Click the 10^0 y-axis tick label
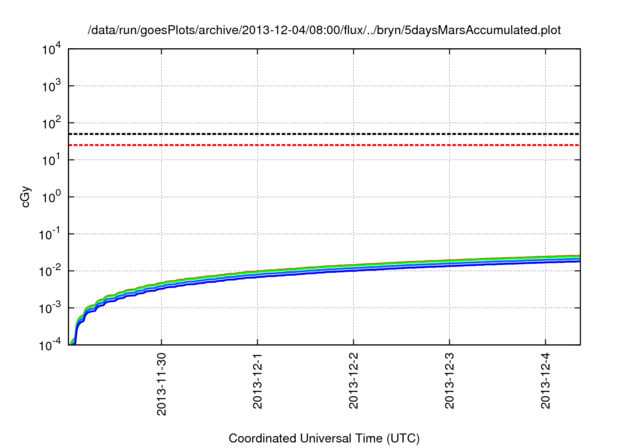 pyautogui.click(x=51, y=197)
